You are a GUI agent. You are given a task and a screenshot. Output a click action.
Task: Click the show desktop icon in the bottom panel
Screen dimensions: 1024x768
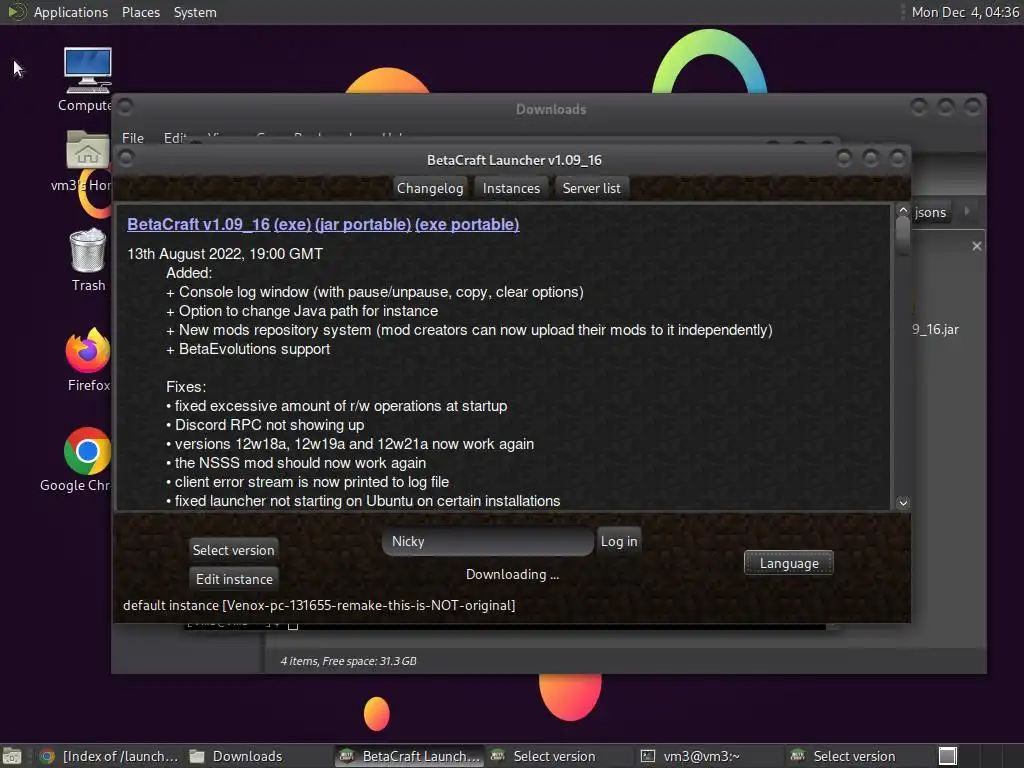[x=12, y=756]
